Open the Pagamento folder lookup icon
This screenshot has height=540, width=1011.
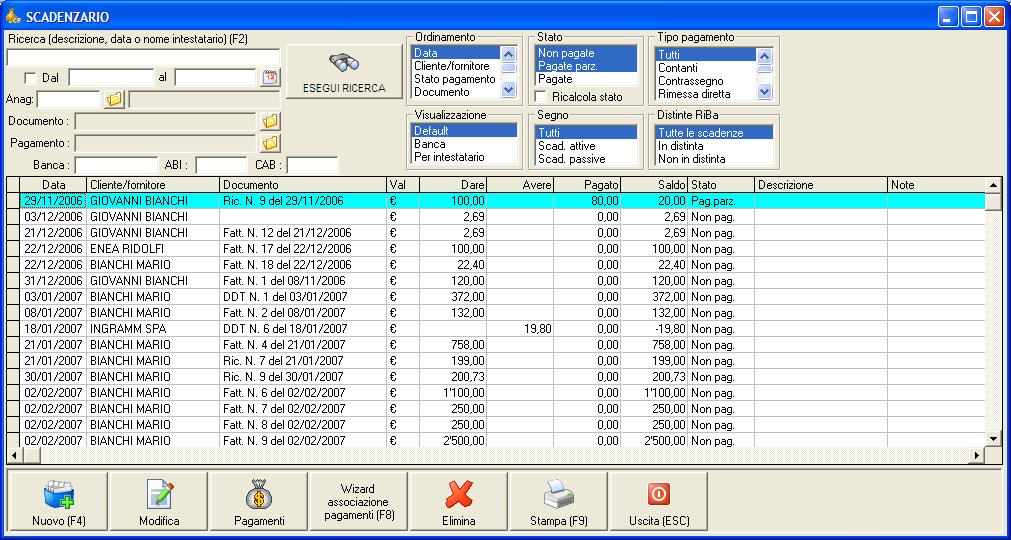pos(271,143)
